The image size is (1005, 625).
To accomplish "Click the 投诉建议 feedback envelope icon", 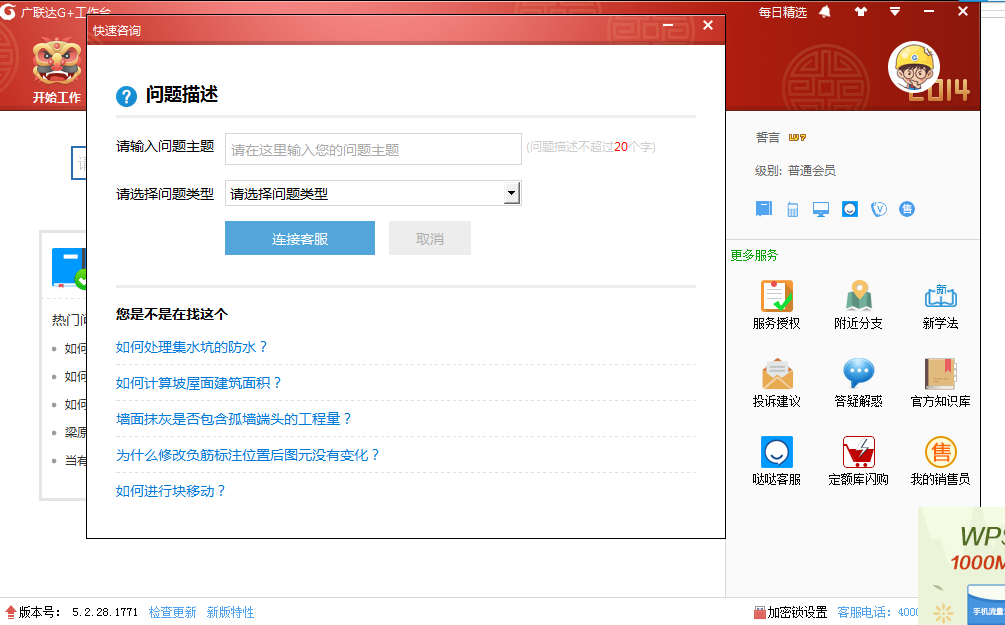I will (x=776, y=375).
